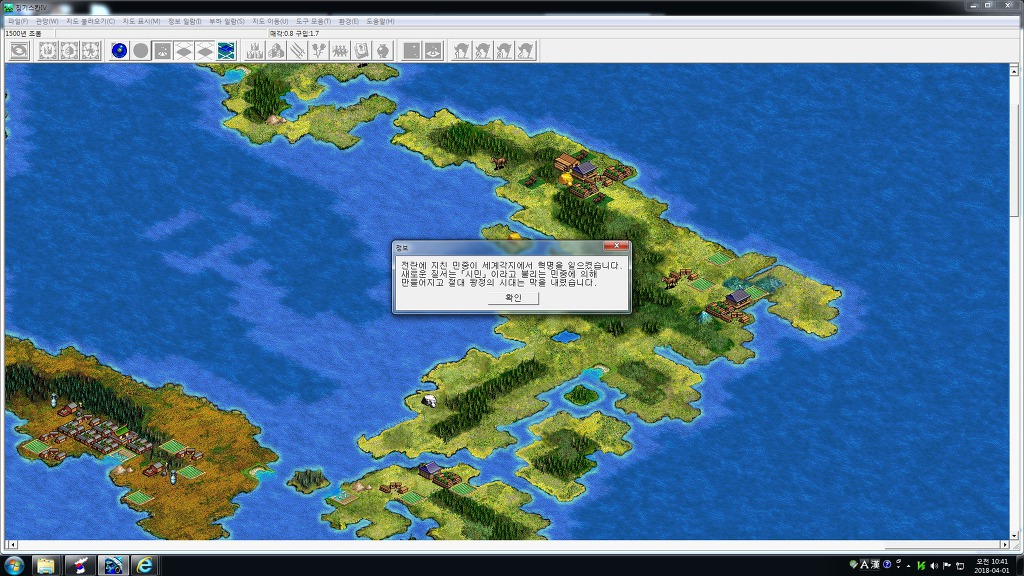This screenshot has width=1024, height=576.
Task: Close the 정보 dialog with the X
Action: pos(616,246)
